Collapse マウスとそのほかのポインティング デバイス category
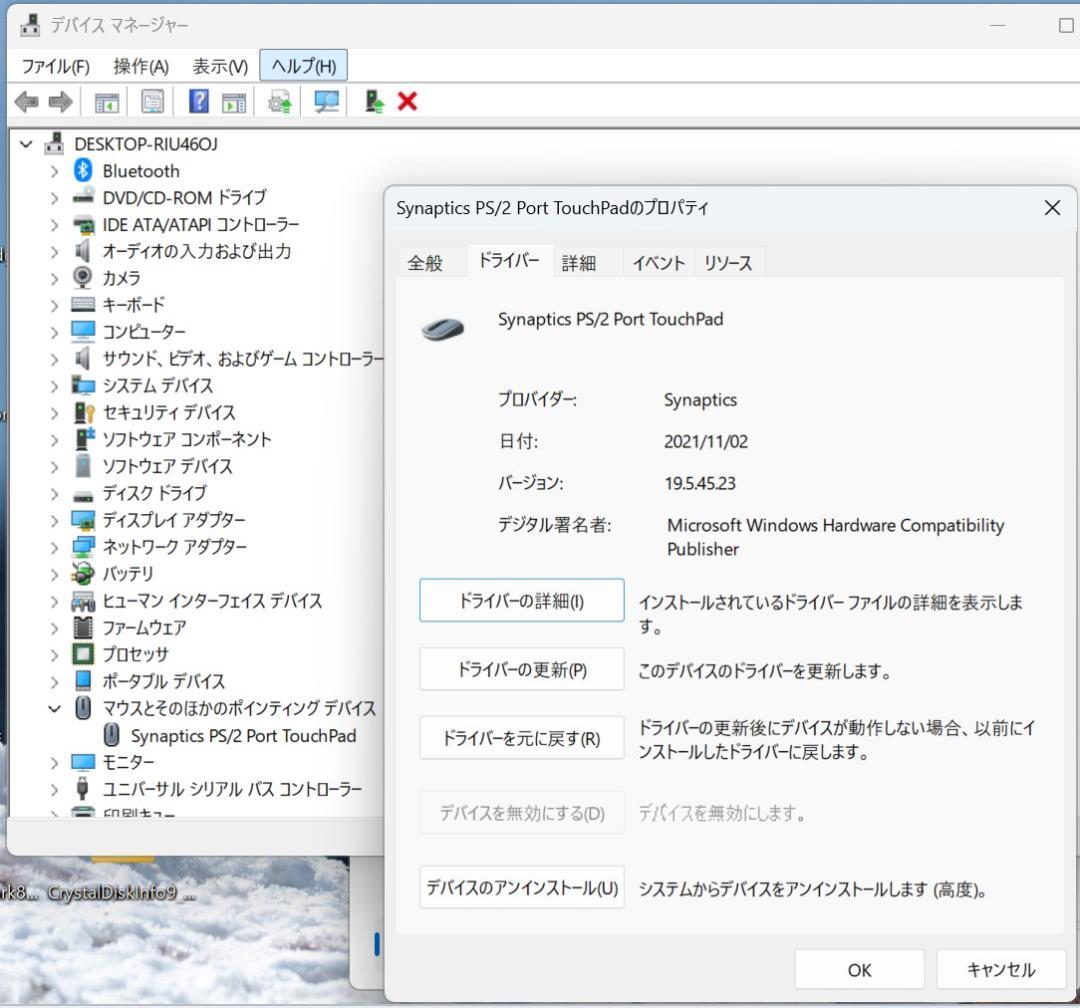This screenshot has width=1080, height=1008. point(56,708)
